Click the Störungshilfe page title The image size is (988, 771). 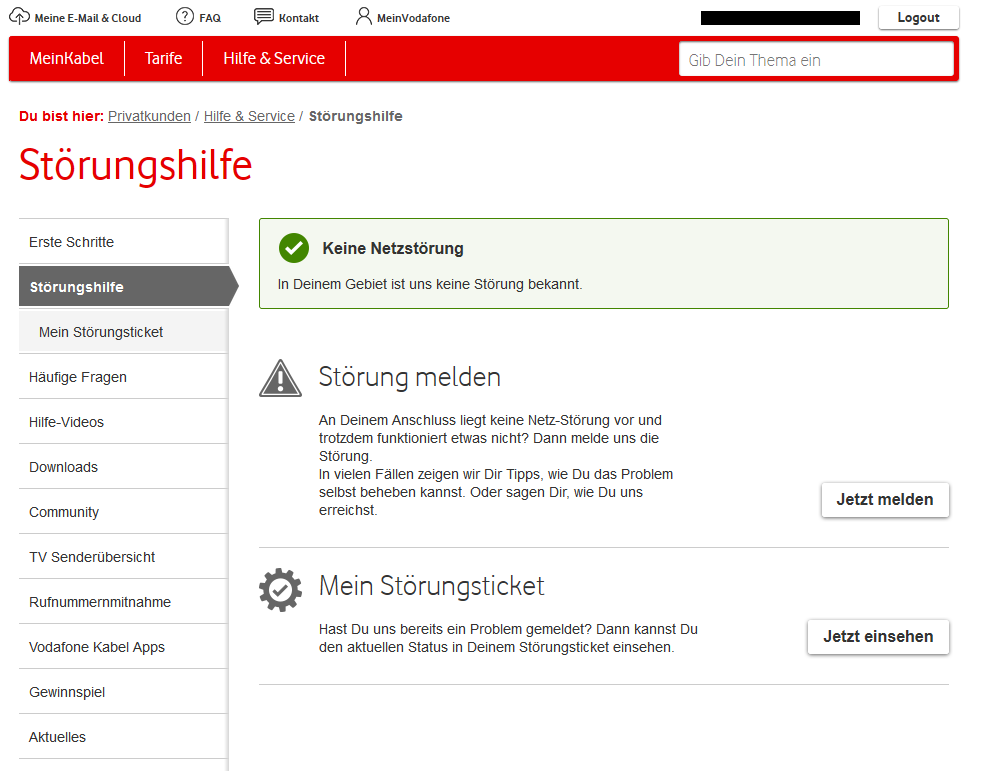135,165
